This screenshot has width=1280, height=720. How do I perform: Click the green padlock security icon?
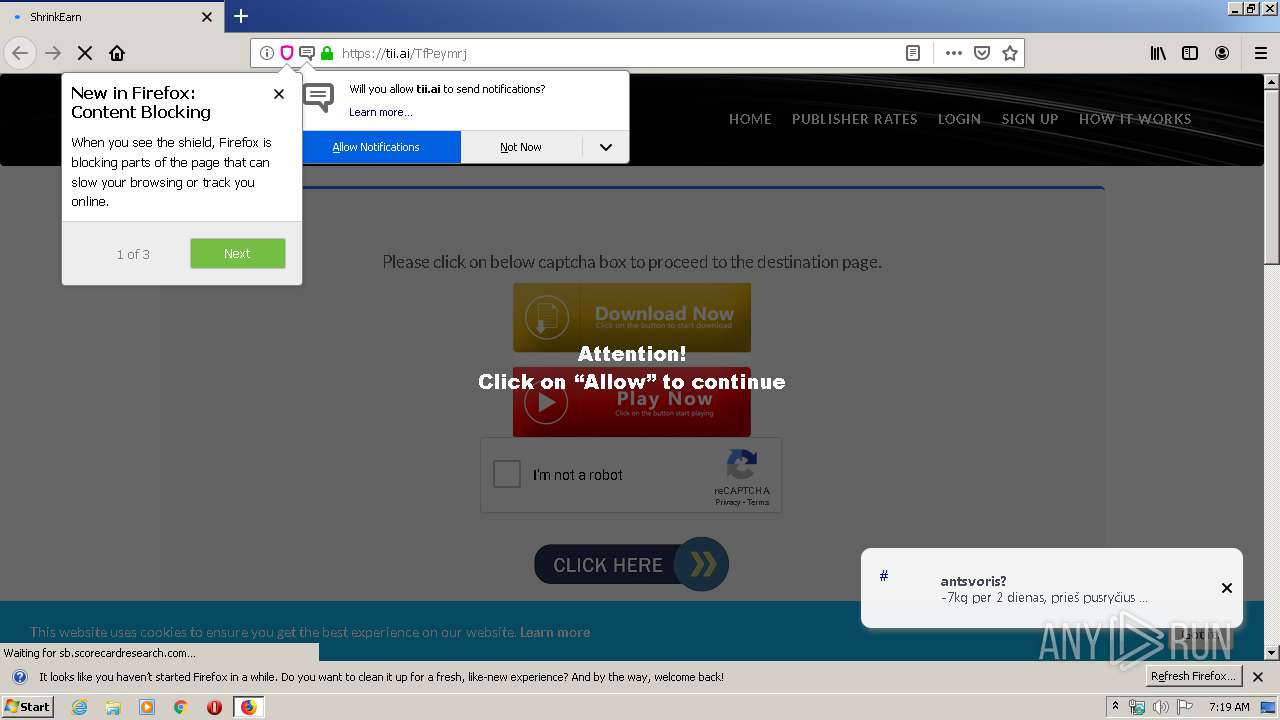tap(327, 53)
